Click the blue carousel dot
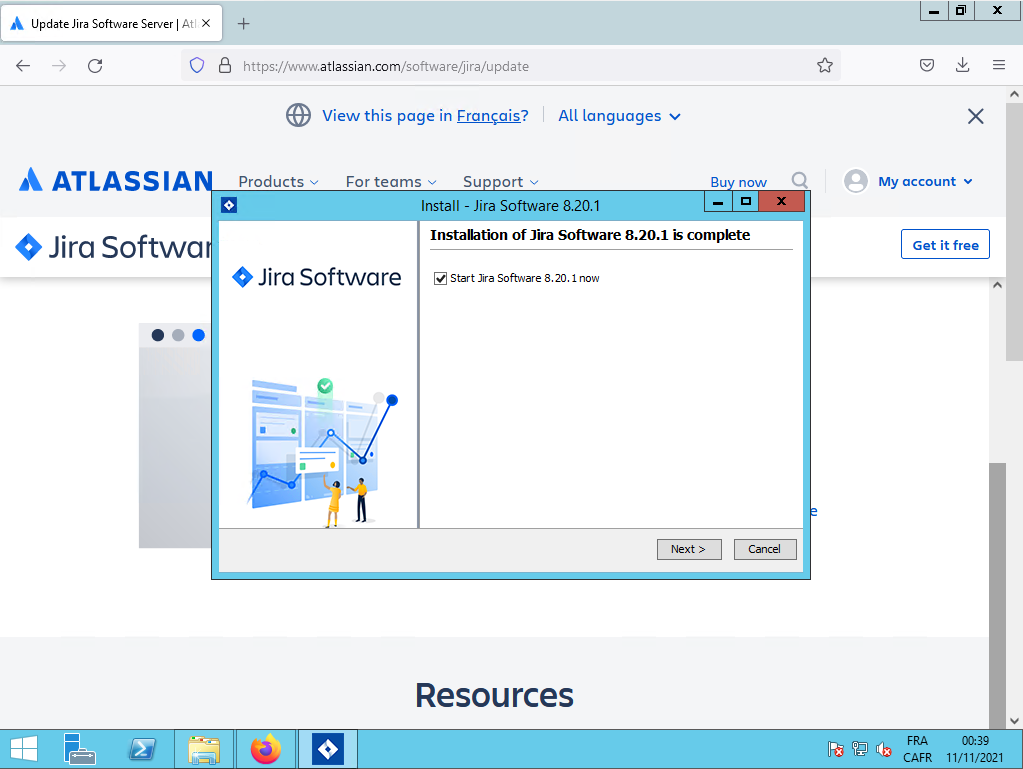Viewport: 1023px width, 769px height. [198, 335]
